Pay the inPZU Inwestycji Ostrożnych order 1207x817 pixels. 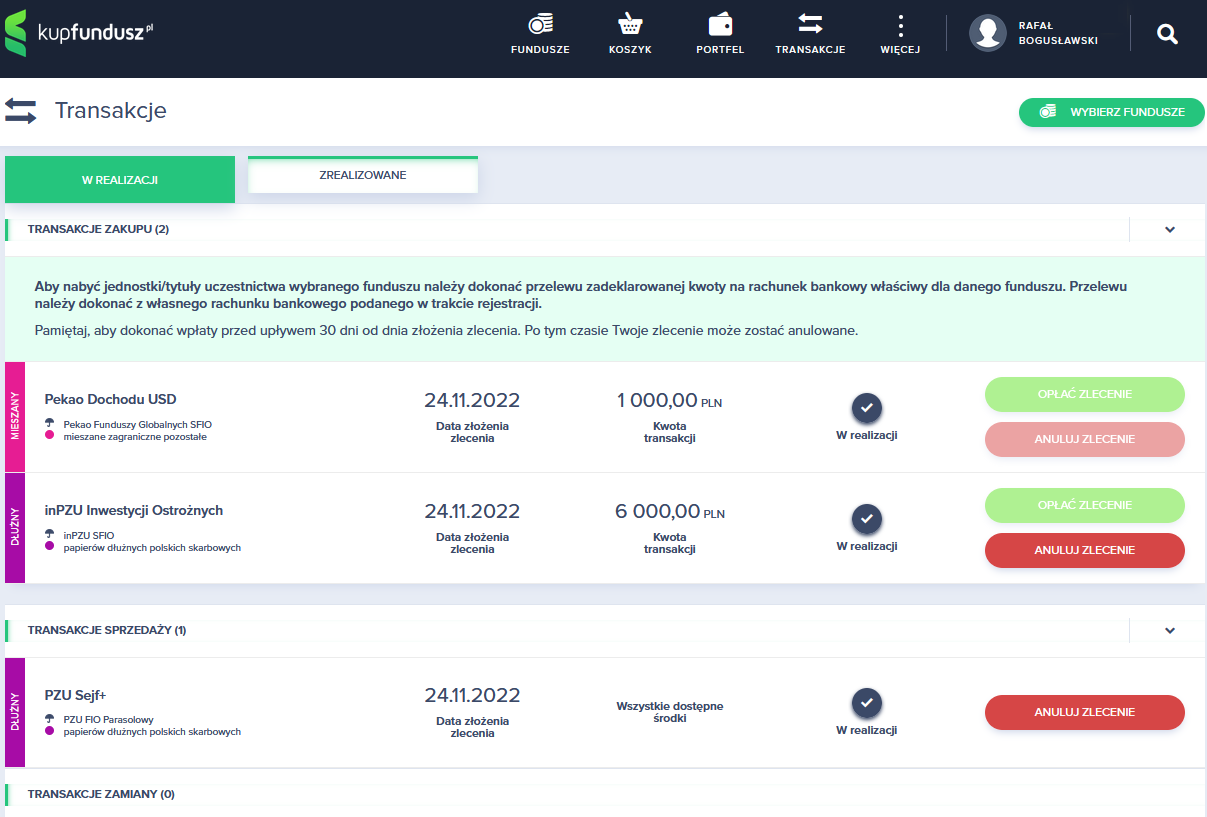tap(1085, 505)
